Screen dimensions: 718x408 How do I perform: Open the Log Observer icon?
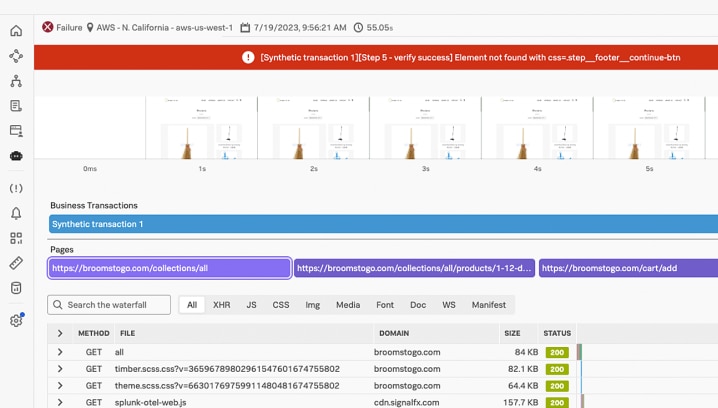click(16, 106)
